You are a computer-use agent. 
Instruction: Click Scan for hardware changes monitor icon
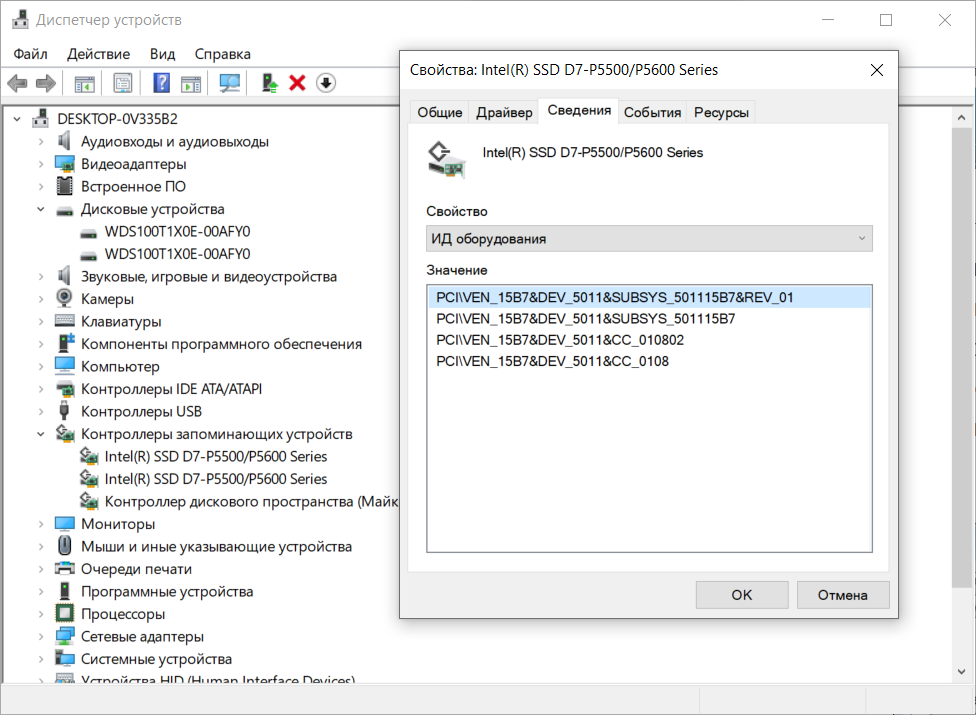pyautogui.click(x=230, y=83)
